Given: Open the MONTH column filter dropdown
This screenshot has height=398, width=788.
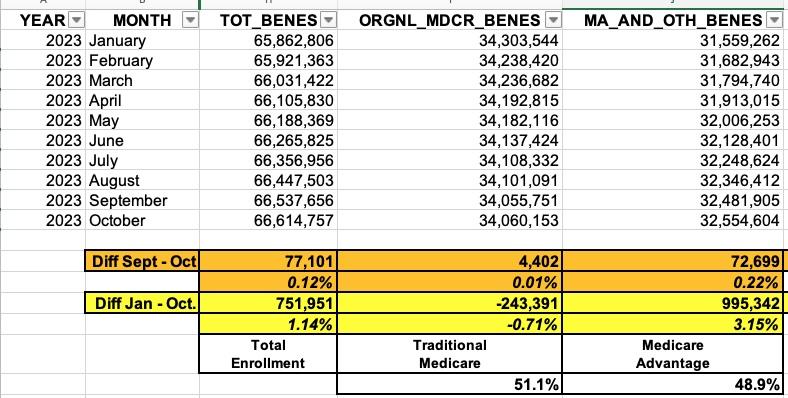Looking at the screenshot, I should point(190,20).
